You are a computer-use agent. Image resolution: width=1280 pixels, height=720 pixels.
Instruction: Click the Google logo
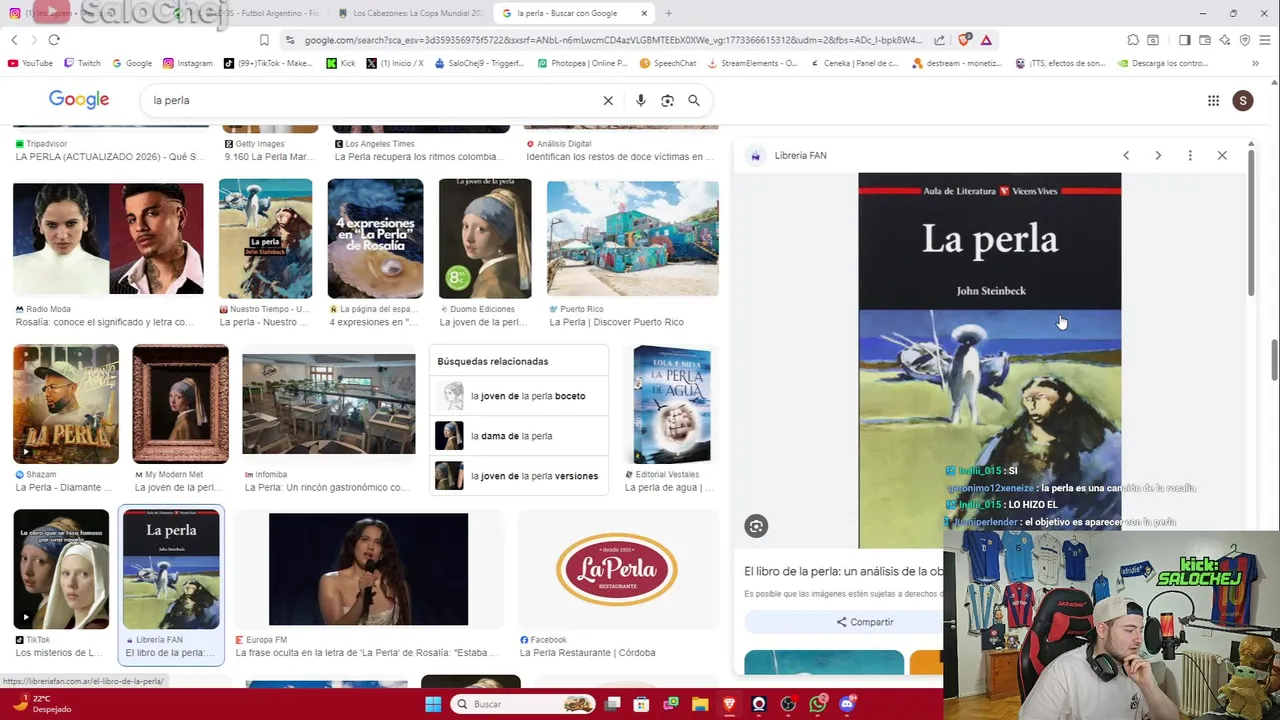79,100
